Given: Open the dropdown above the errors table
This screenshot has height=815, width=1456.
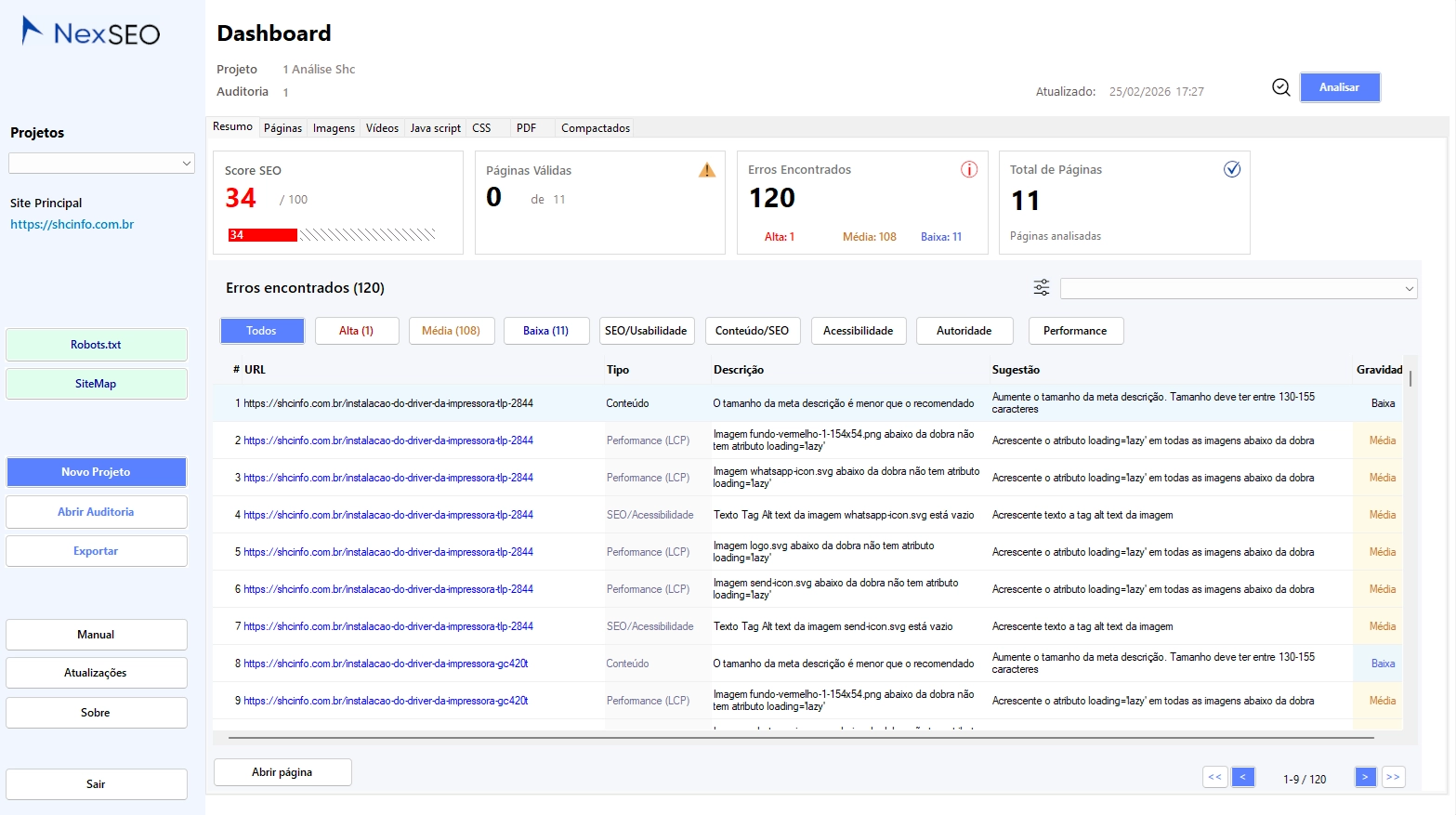Looking at the screenshot, I should tap(1238, 288).
